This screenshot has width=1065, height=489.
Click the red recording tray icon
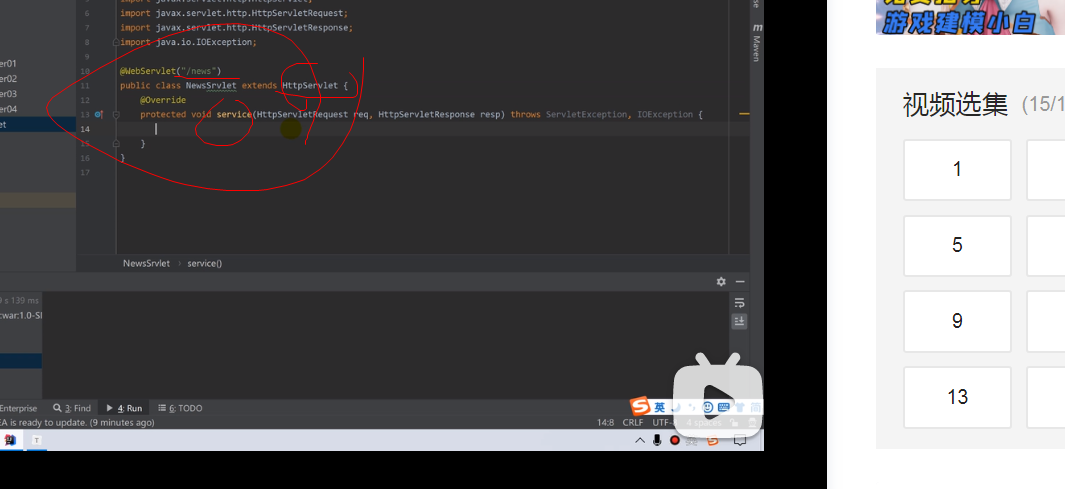click(674, 440)
